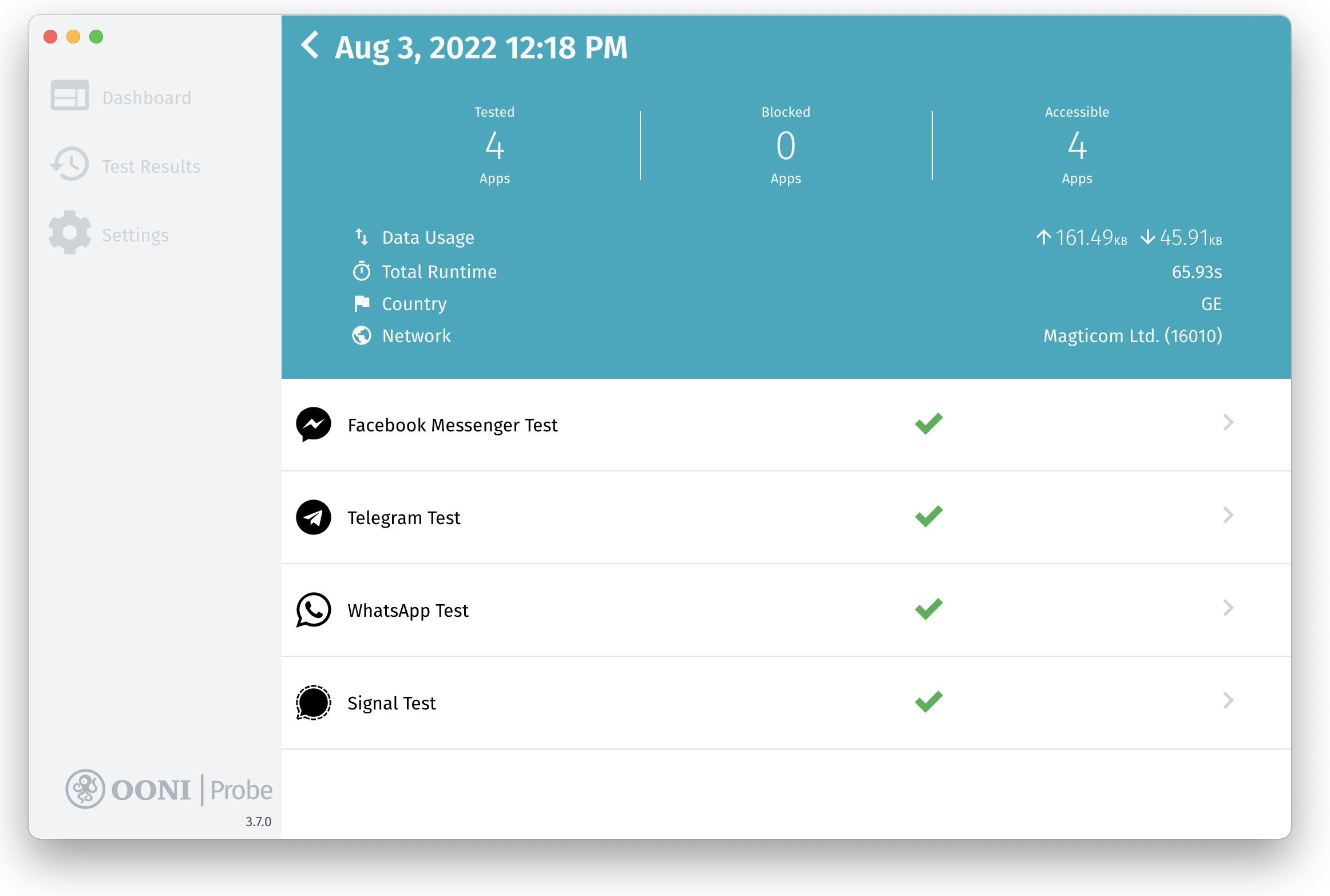Click the green macOS fullscreen button
1330x896 pixels.
96,37
